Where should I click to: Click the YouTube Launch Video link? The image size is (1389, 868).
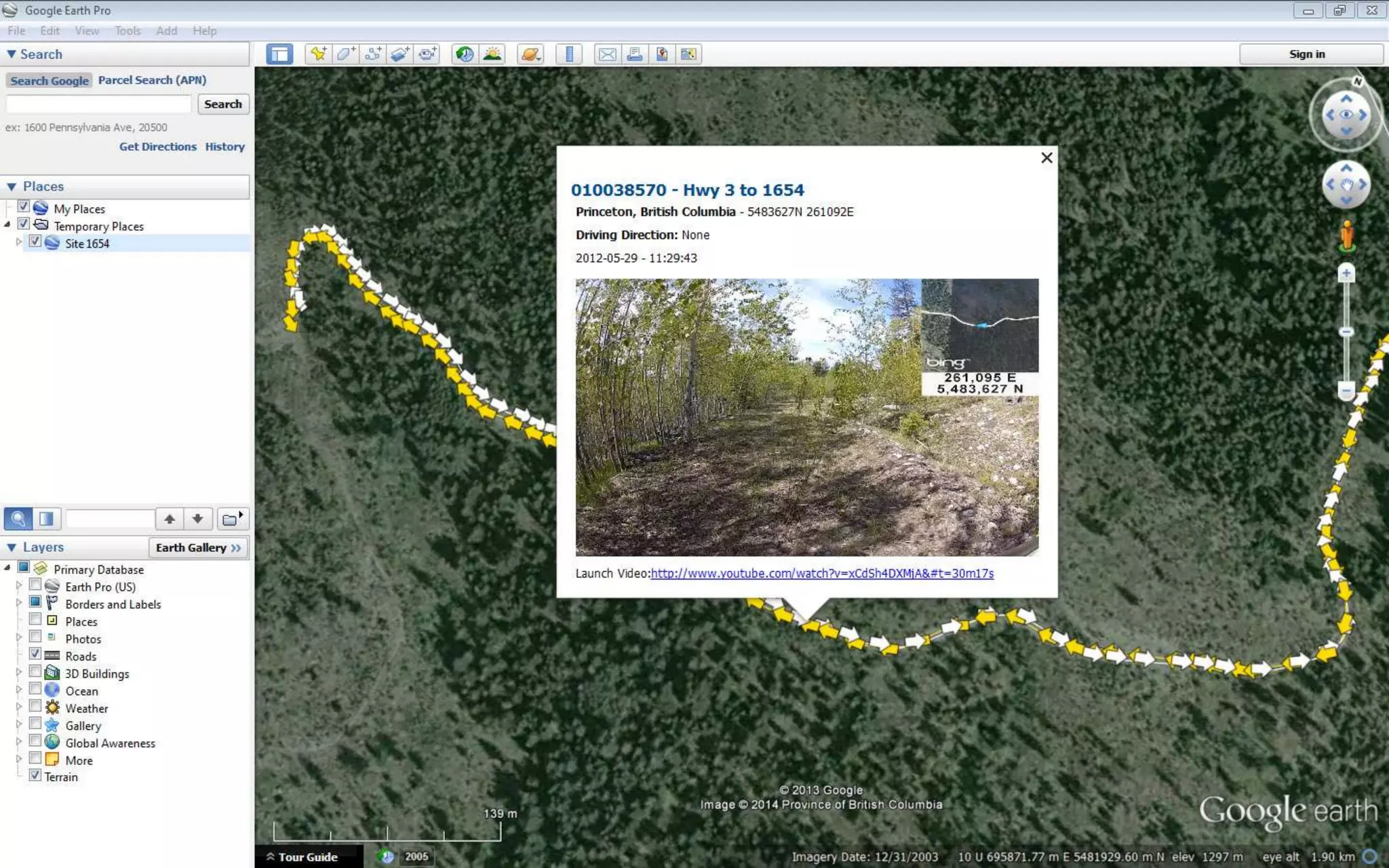pyautogui.click(x=821, y=574)
